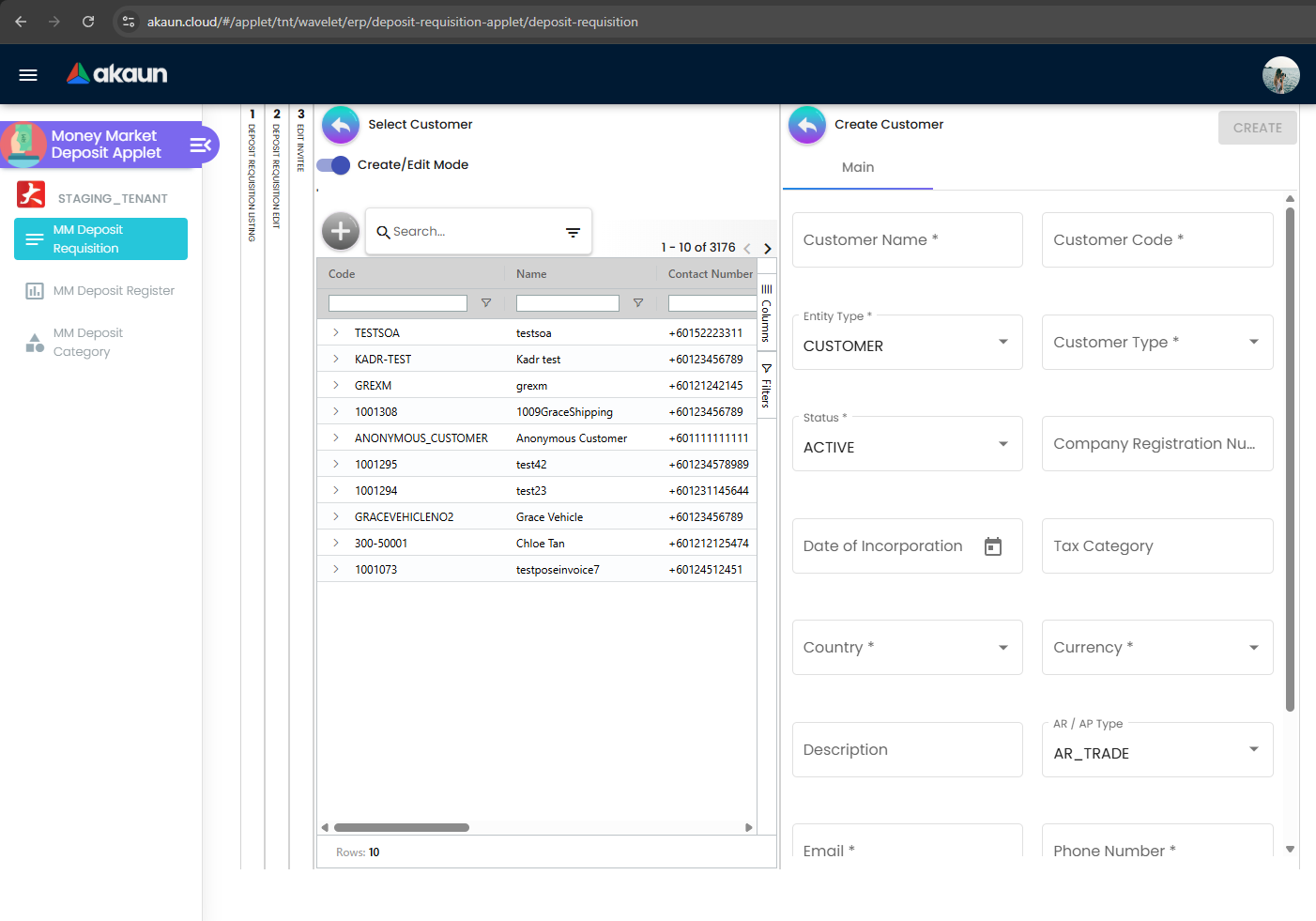Open MM Deposit Register in the sidebar
The height and width of the screenshot is (921, 1316).
pos(113,290)
